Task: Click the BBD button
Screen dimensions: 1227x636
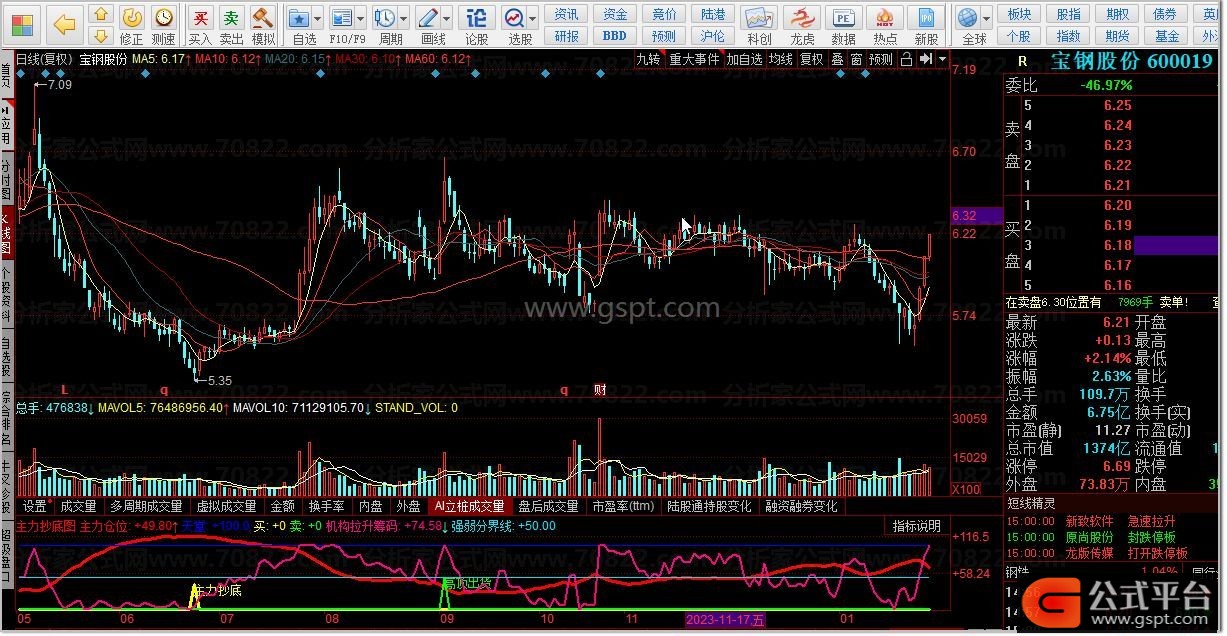Action: coord(615,36)
